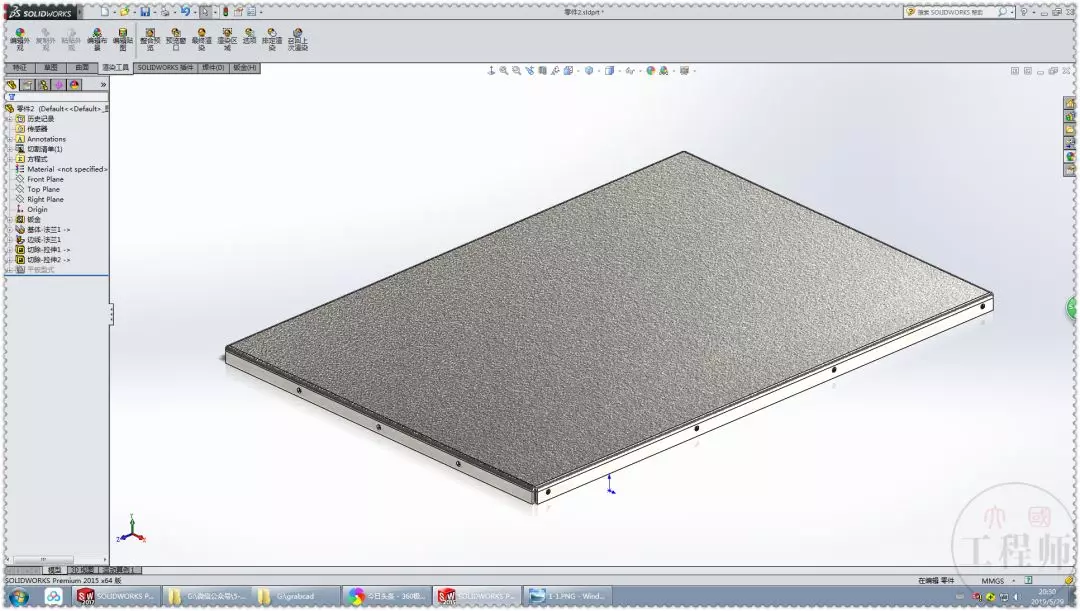The height and width of the screenshot is (611, 1080).
Task: Click 编辑贴图 edit decal tool
Action: tap(123, 40)
